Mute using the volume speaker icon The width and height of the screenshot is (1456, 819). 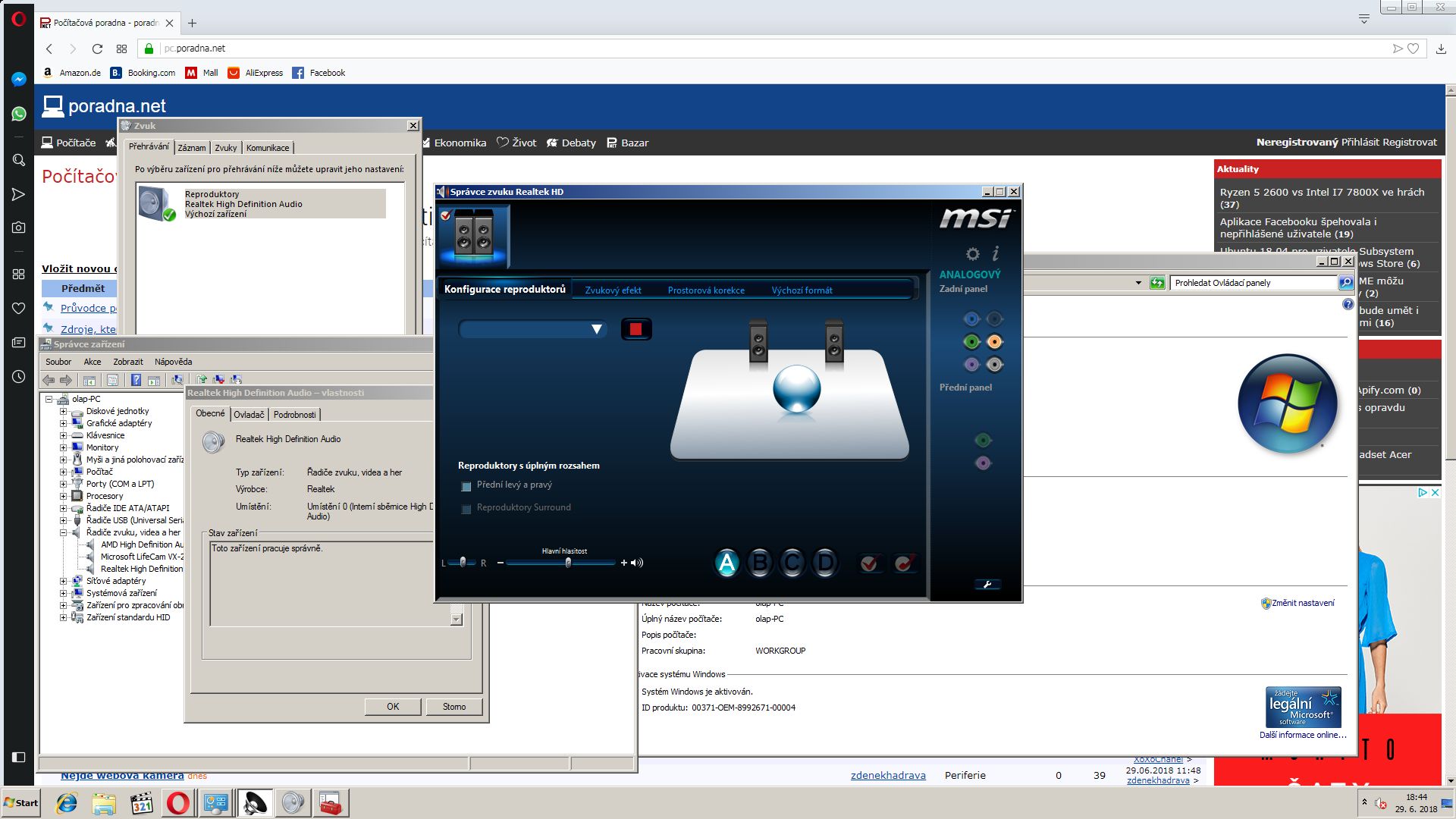637,563
